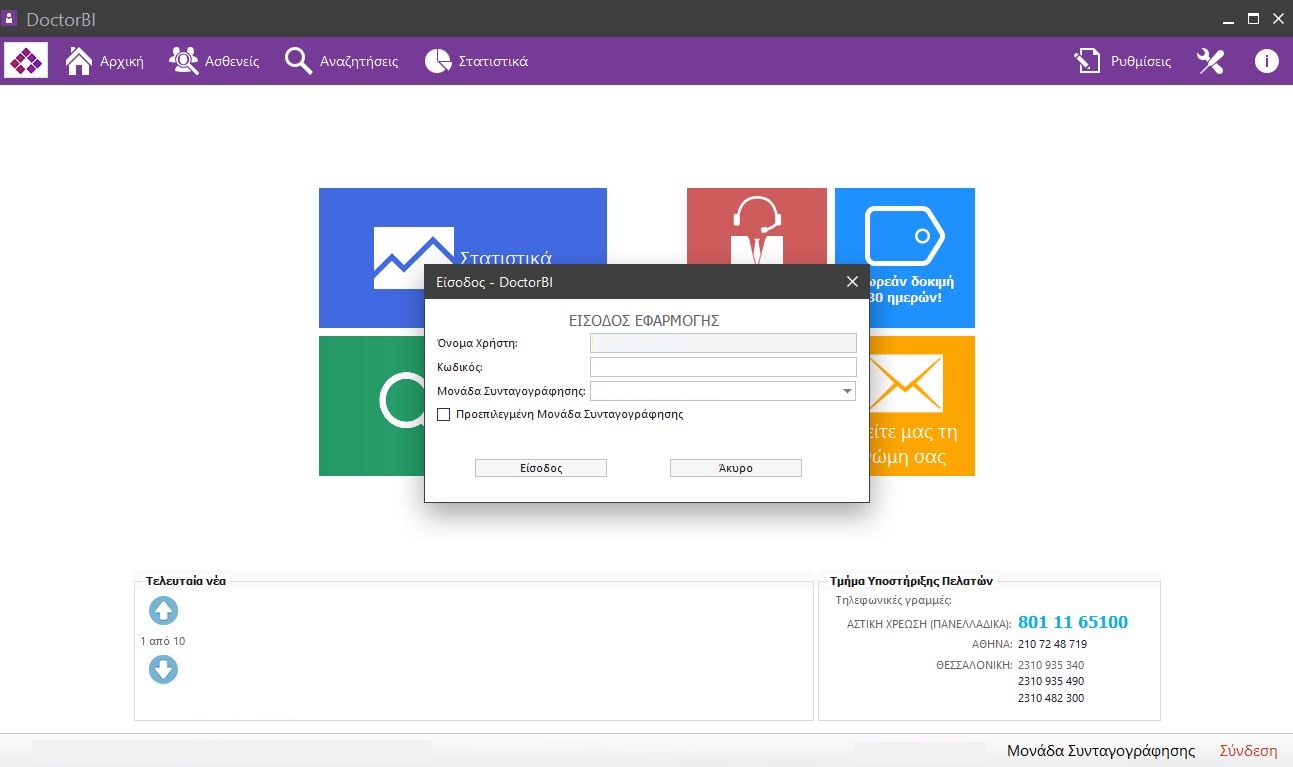The image size is (1293, 767).
Task: Expand the Μονάδα Συνταγογράφησης dropdown
Action: coord(847,391)
